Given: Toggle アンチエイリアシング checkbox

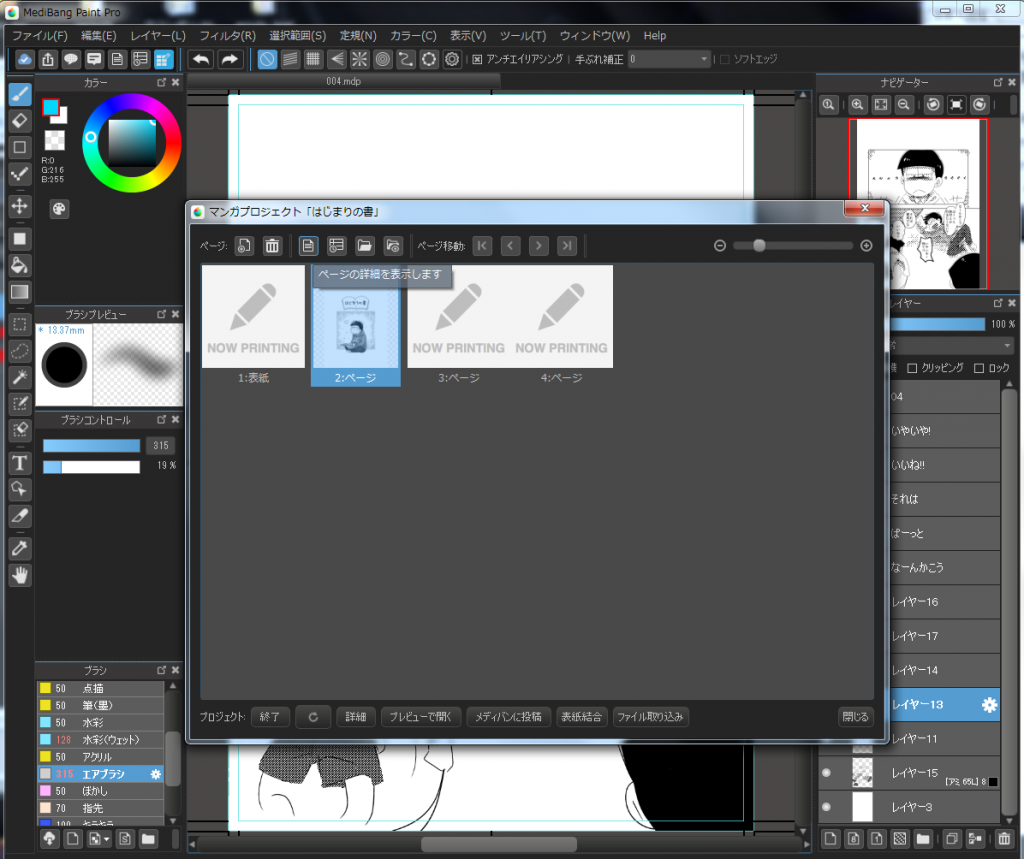Looking at the screenshot, I should pyautogui.click(x=477, y=59).
